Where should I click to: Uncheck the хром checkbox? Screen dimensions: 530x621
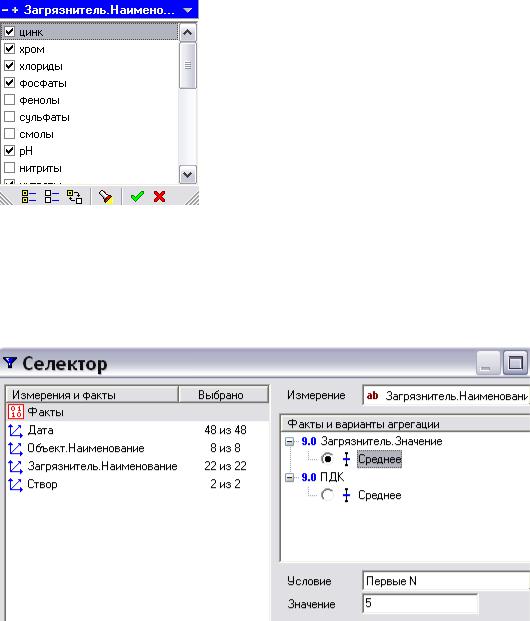(9, 49)
